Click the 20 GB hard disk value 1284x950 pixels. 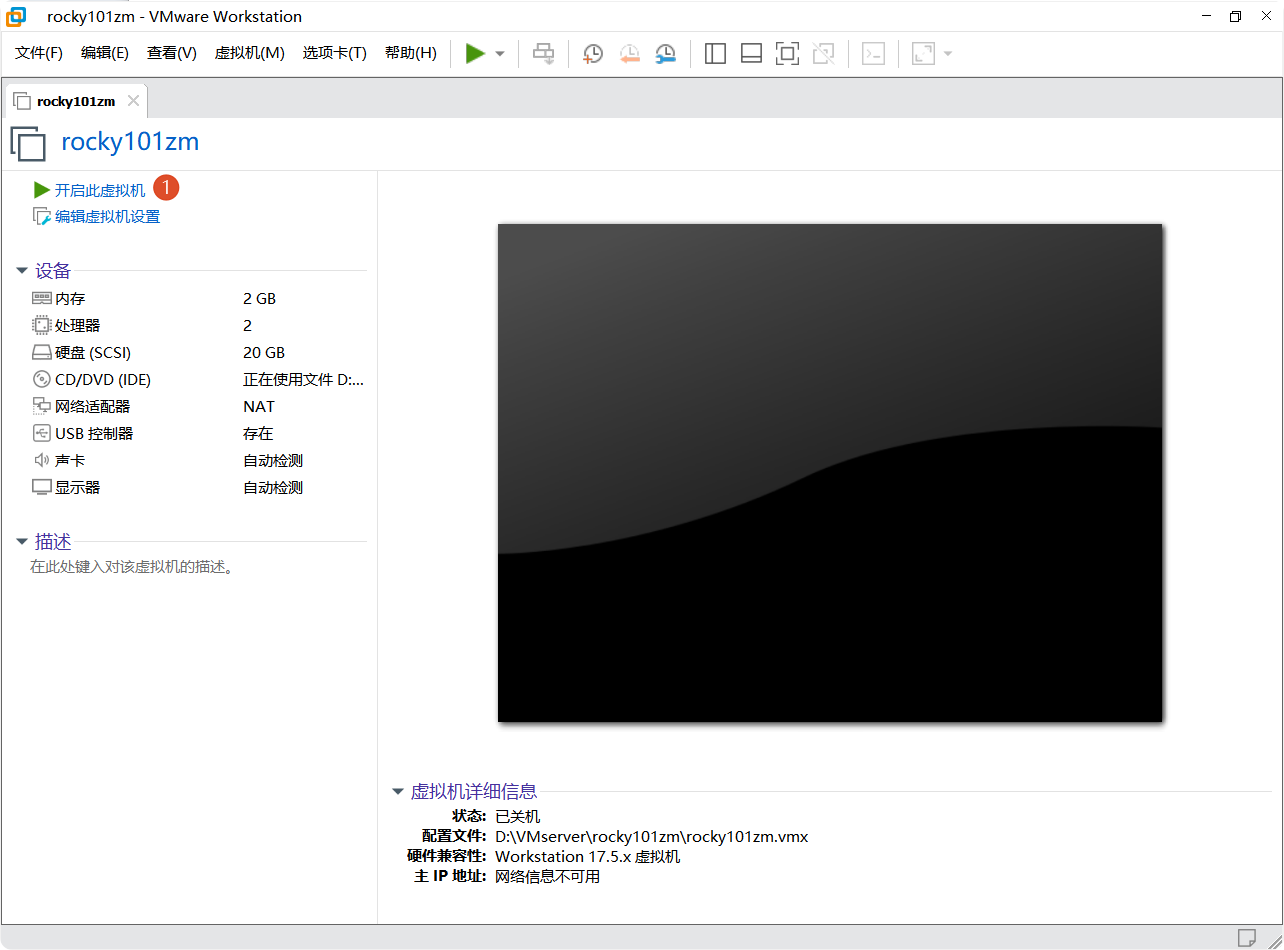[x=264, y=353]
